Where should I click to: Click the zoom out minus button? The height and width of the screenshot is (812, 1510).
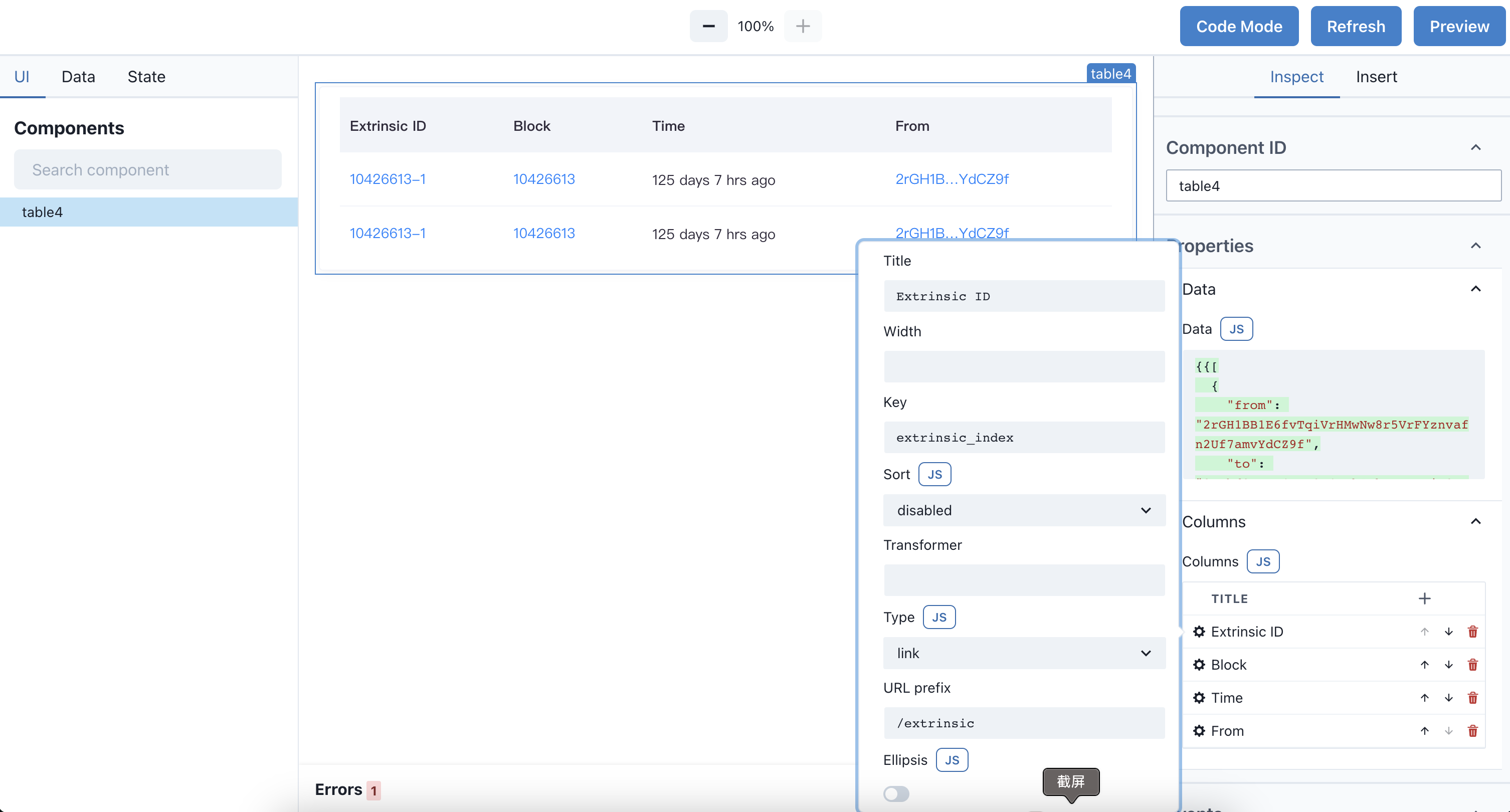point(708,27)
